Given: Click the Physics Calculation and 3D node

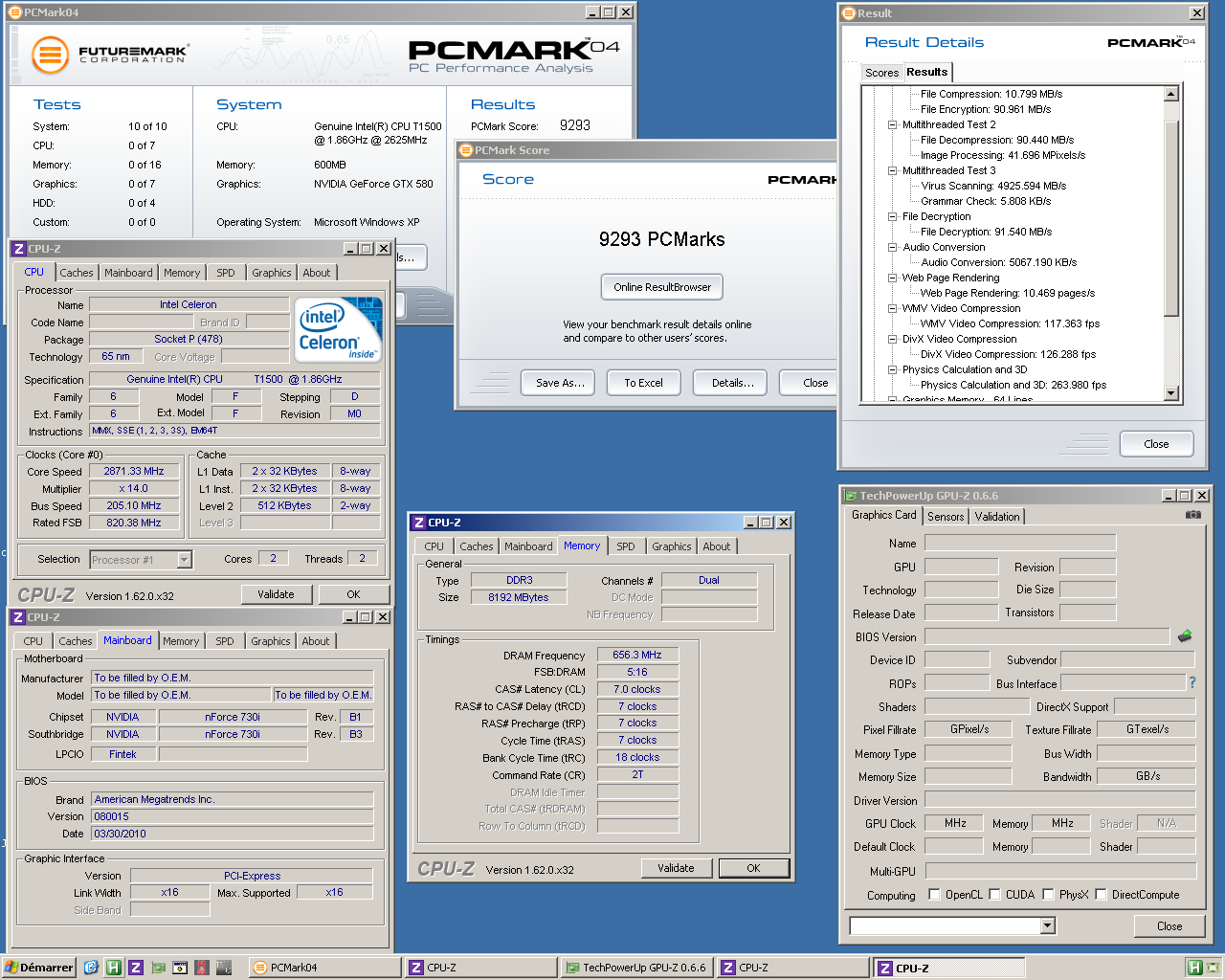Looking at the screenshot, I should [965, 369].
